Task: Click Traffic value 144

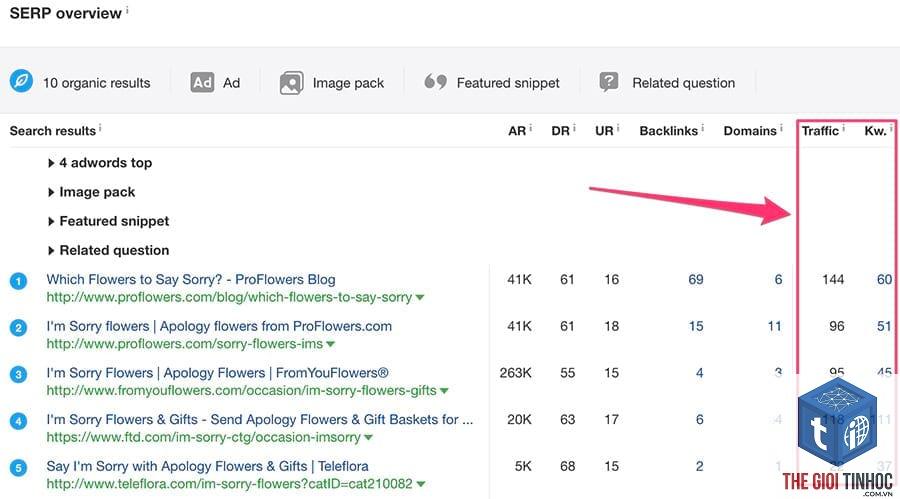Action: coord(833,280)
